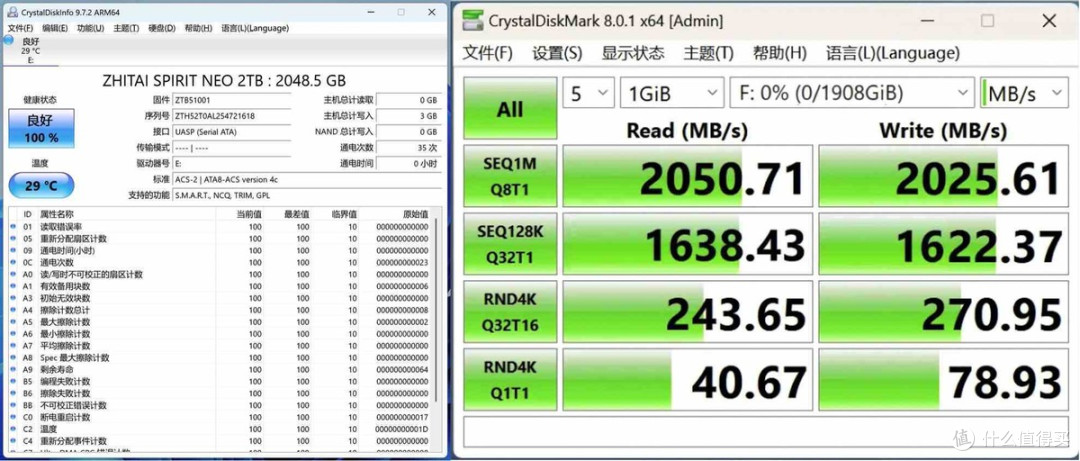Open 帮助(H) menu in CrystalDiskInfo
1080x461 pixels.
coord(198,28)
